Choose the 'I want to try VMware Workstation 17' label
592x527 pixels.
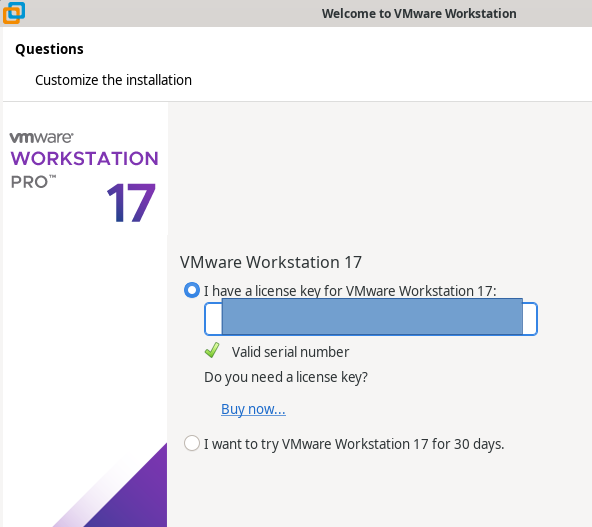[x=354, y=444]
